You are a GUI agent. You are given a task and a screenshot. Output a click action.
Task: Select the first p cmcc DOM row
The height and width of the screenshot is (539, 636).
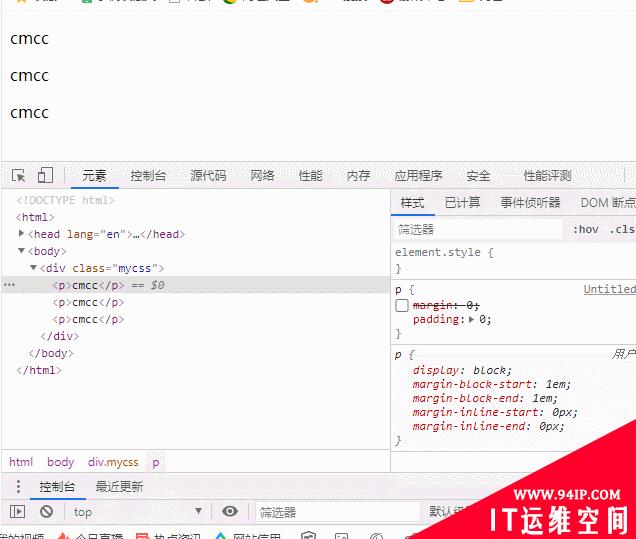pyautogui.click(x=196, y=285)
